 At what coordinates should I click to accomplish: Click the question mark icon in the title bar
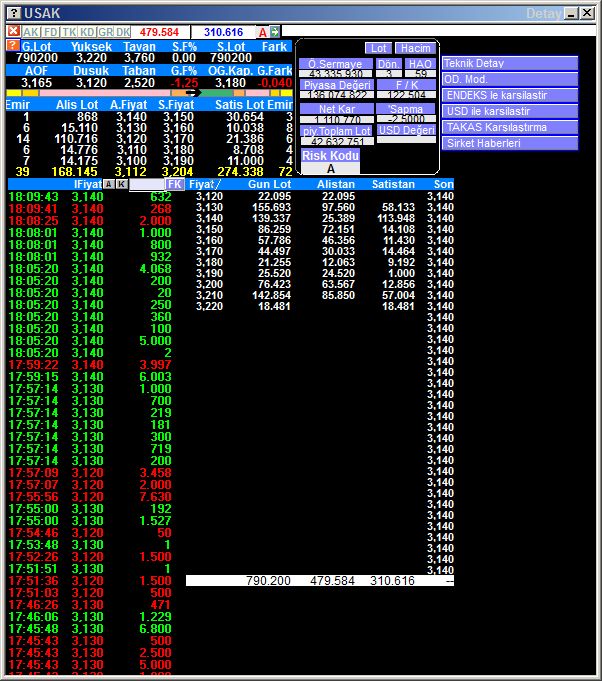tap(14, 13)
